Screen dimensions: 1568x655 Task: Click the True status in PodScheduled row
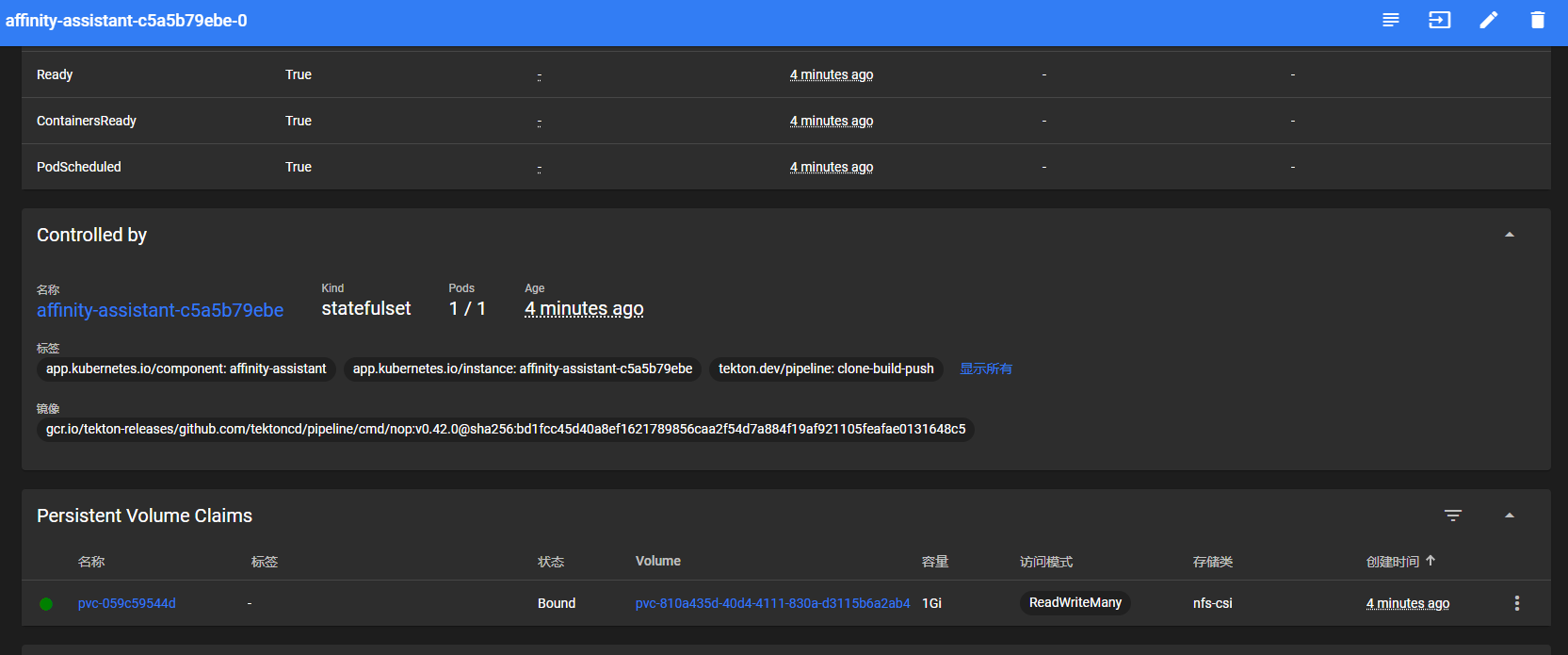click(x=299, y=167)
